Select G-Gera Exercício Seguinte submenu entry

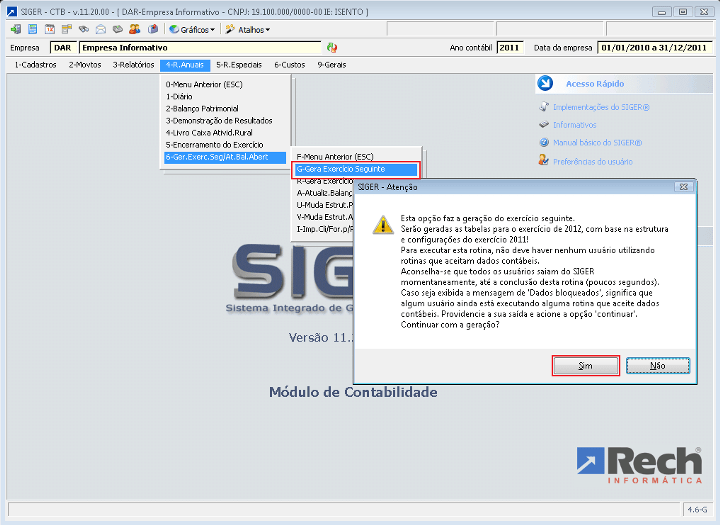pos(356,169)
